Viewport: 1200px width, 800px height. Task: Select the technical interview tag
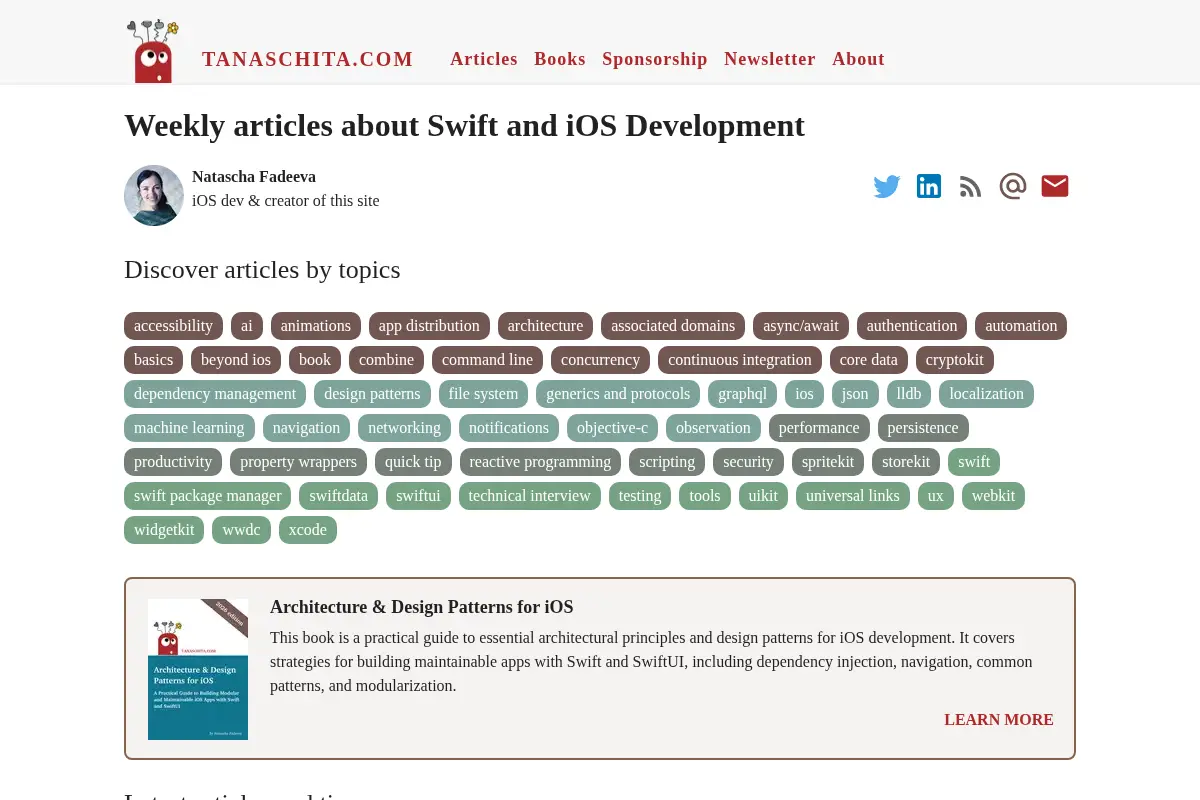[530, 496]
